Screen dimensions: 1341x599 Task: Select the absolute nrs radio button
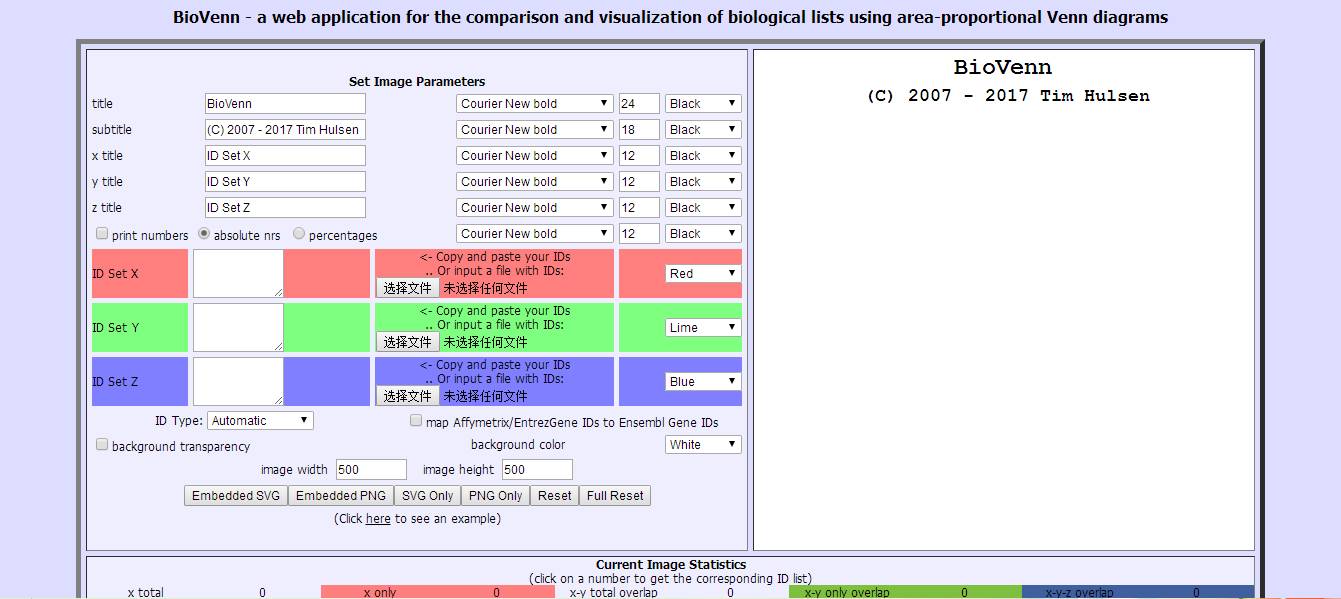click(205, 233)
